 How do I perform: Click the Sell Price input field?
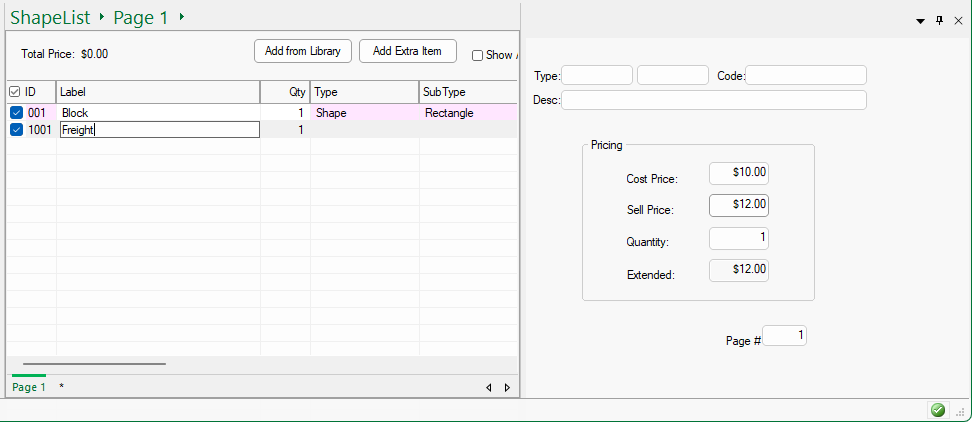coord(738,205)
